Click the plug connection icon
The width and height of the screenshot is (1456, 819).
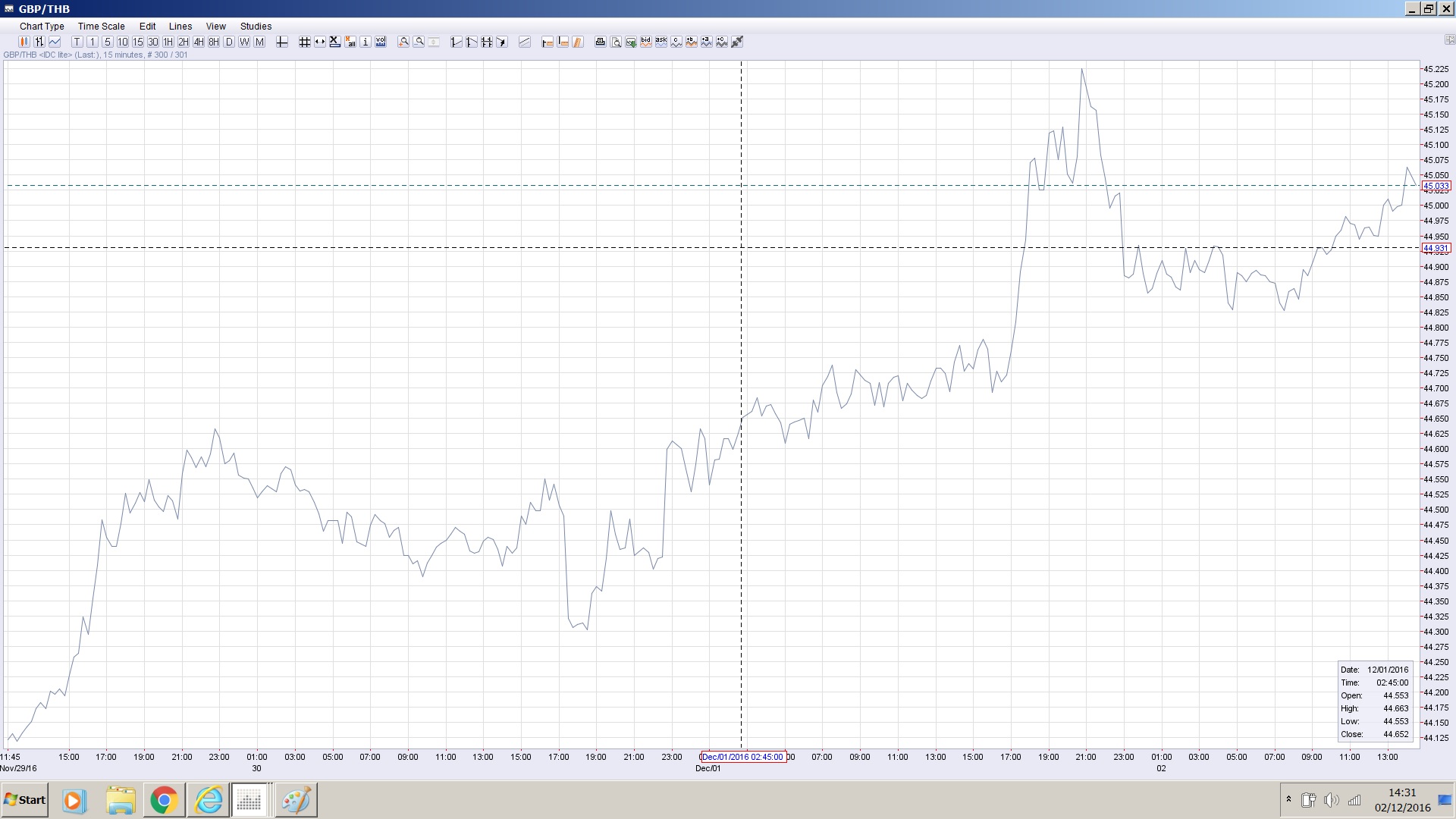(737, 42)
